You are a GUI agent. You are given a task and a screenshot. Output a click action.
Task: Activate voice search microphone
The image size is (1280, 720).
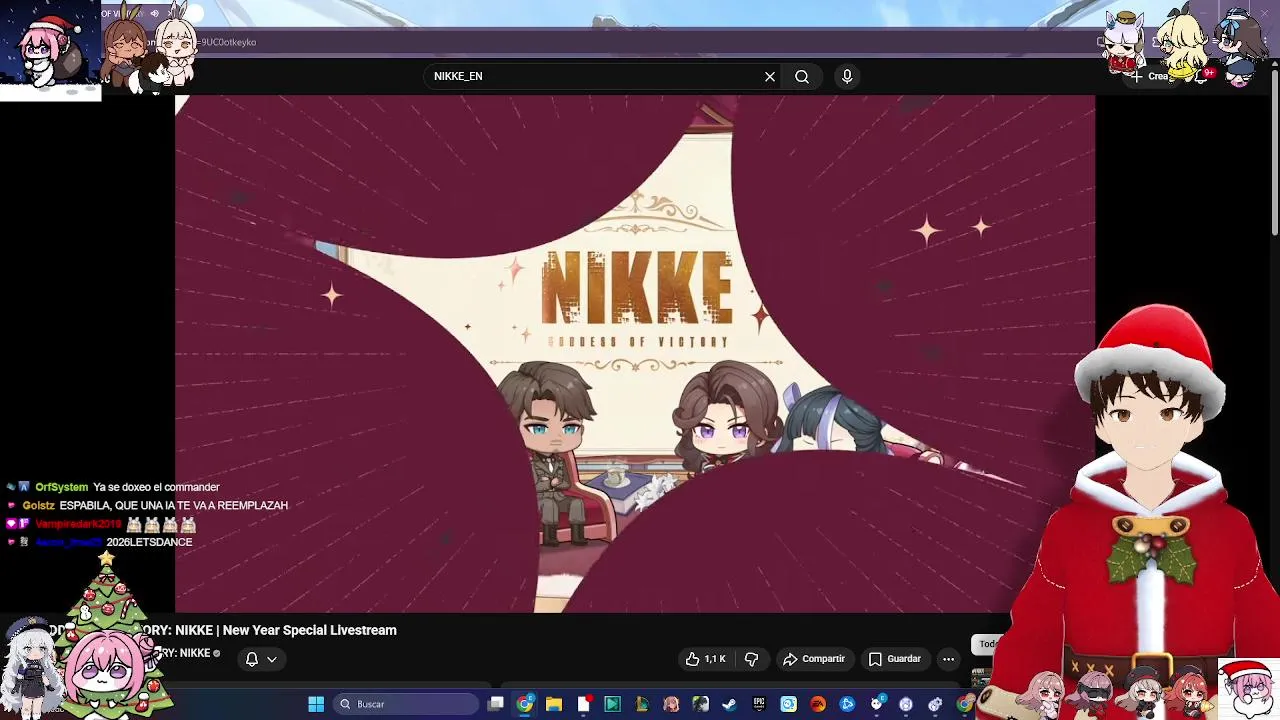click(847, 76)
